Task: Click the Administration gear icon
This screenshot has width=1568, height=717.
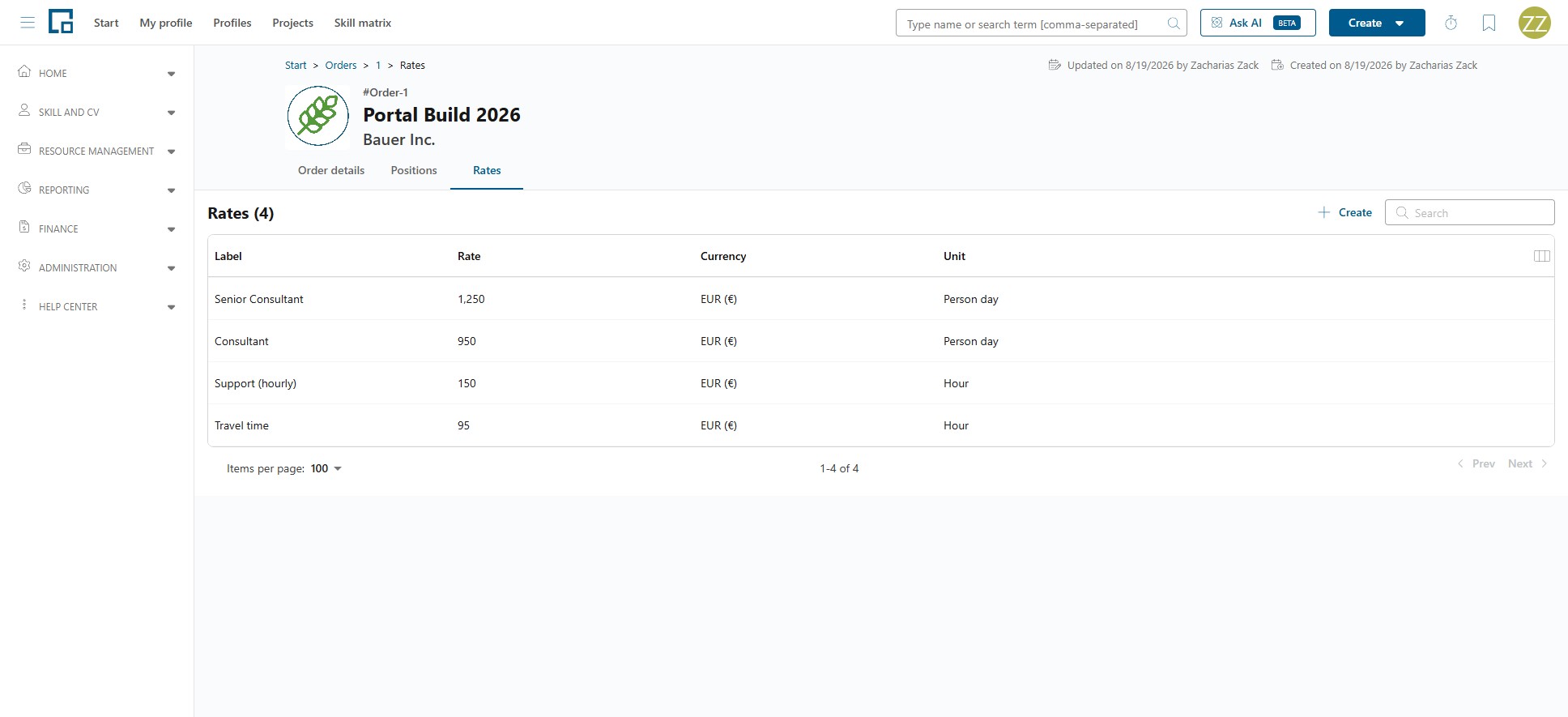Action: click(24, 266)
